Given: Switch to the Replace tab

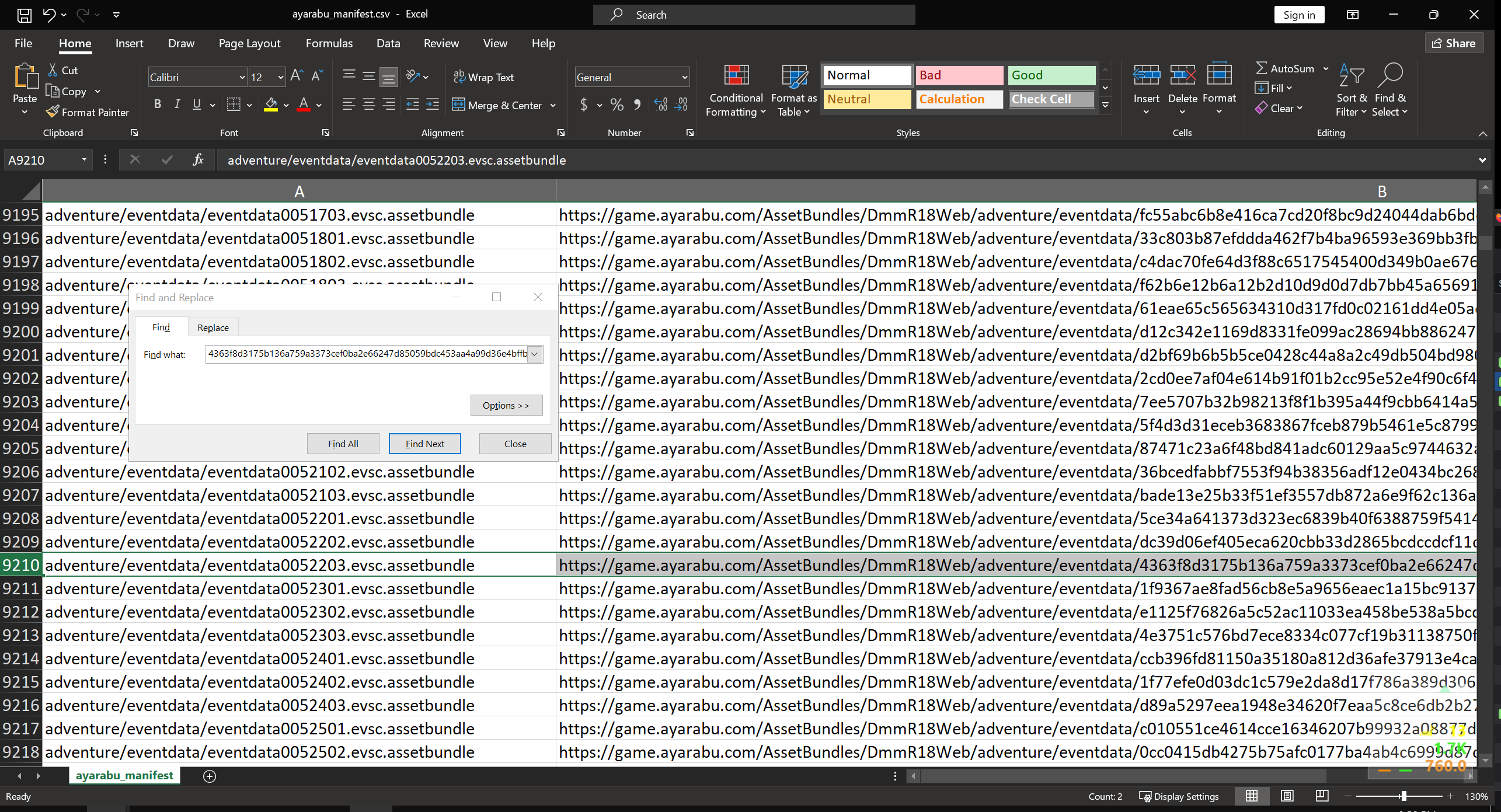Looking at the screenshot, I should click(x=213, y=327).
